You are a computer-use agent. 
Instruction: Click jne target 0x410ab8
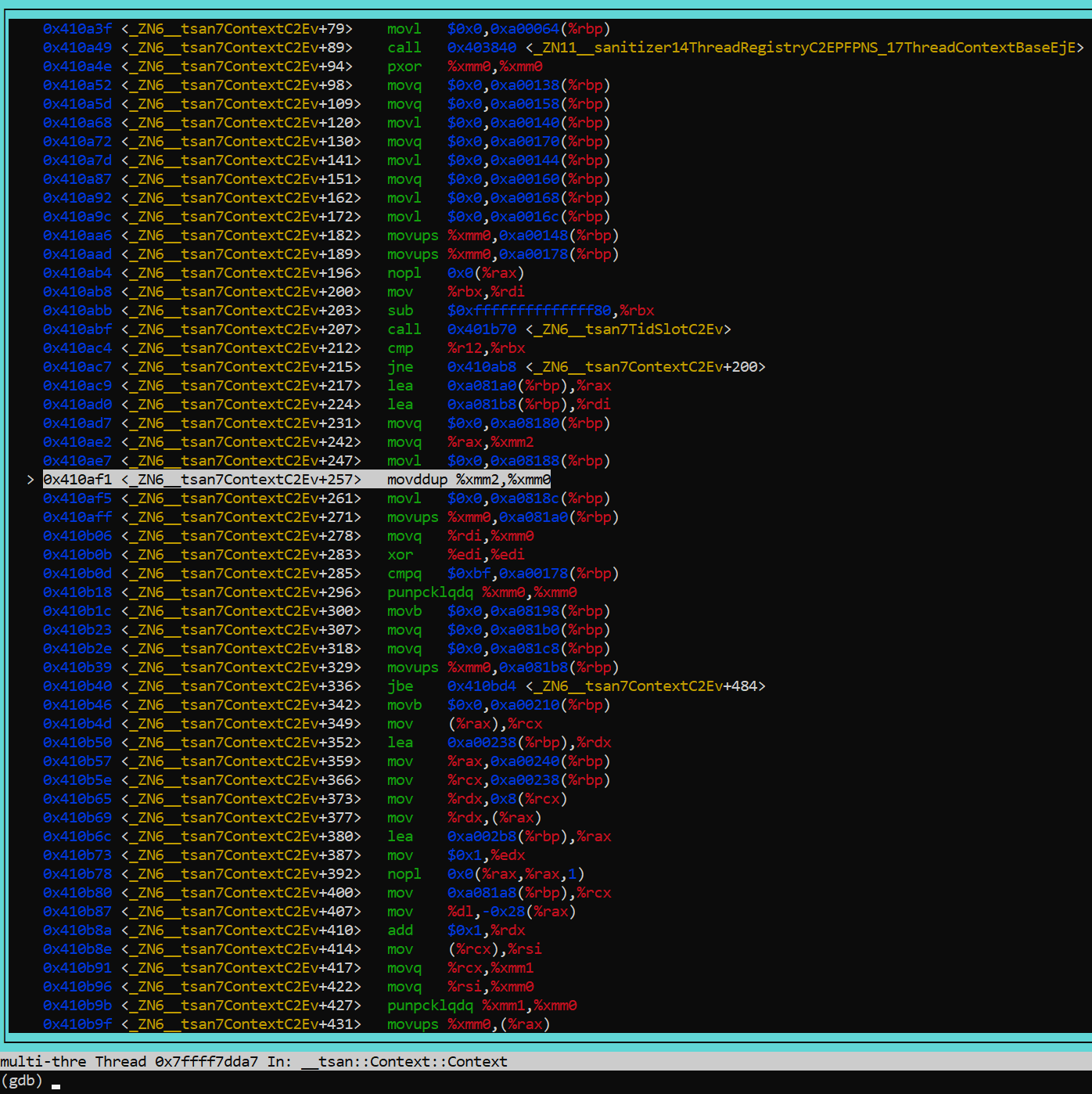click(x=482, y=367)
